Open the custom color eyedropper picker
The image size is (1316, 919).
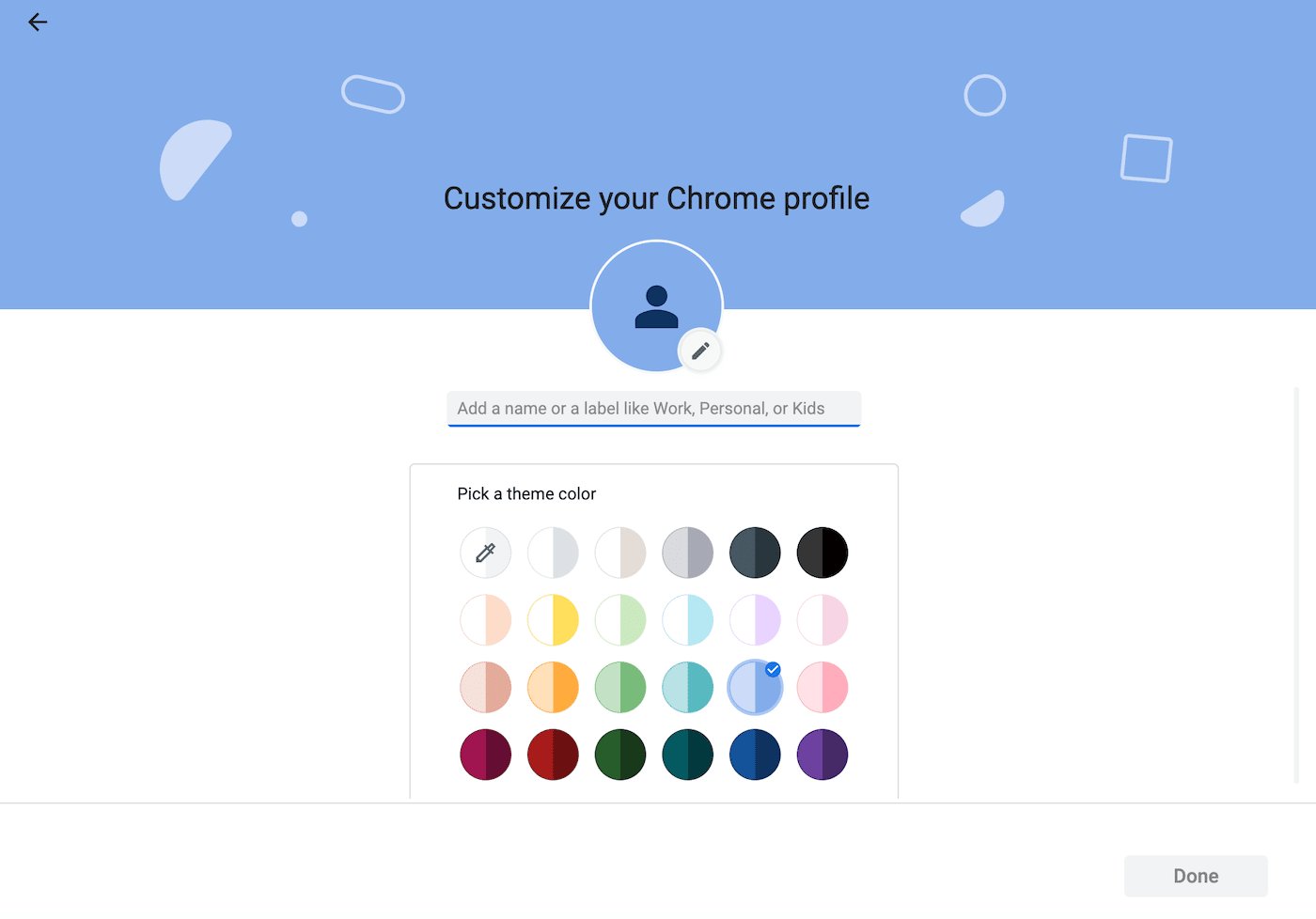[485, 553]
